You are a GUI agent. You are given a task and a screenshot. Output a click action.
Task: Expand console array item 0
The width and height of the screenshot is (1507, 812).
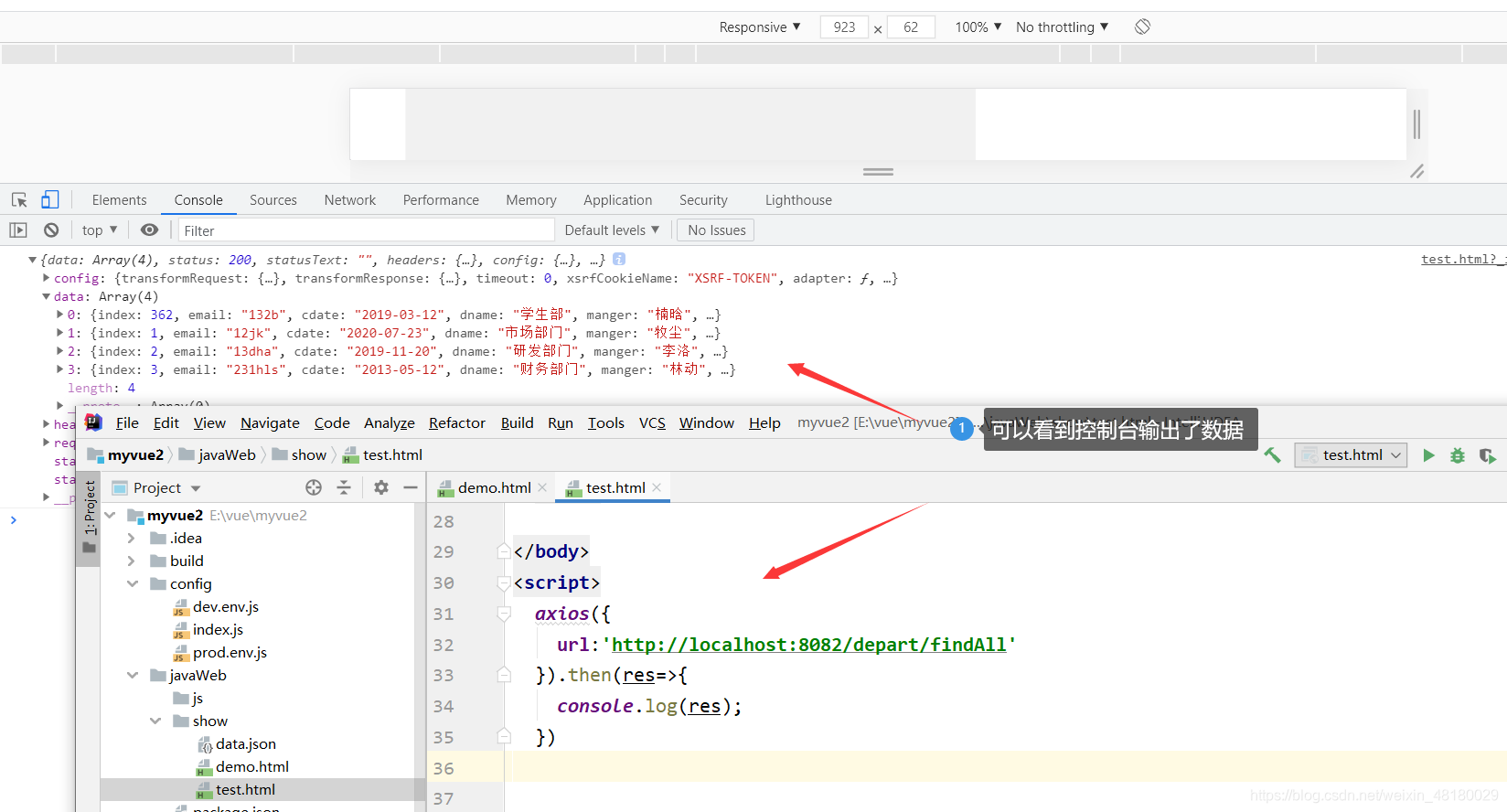click(x=59, y=315)
